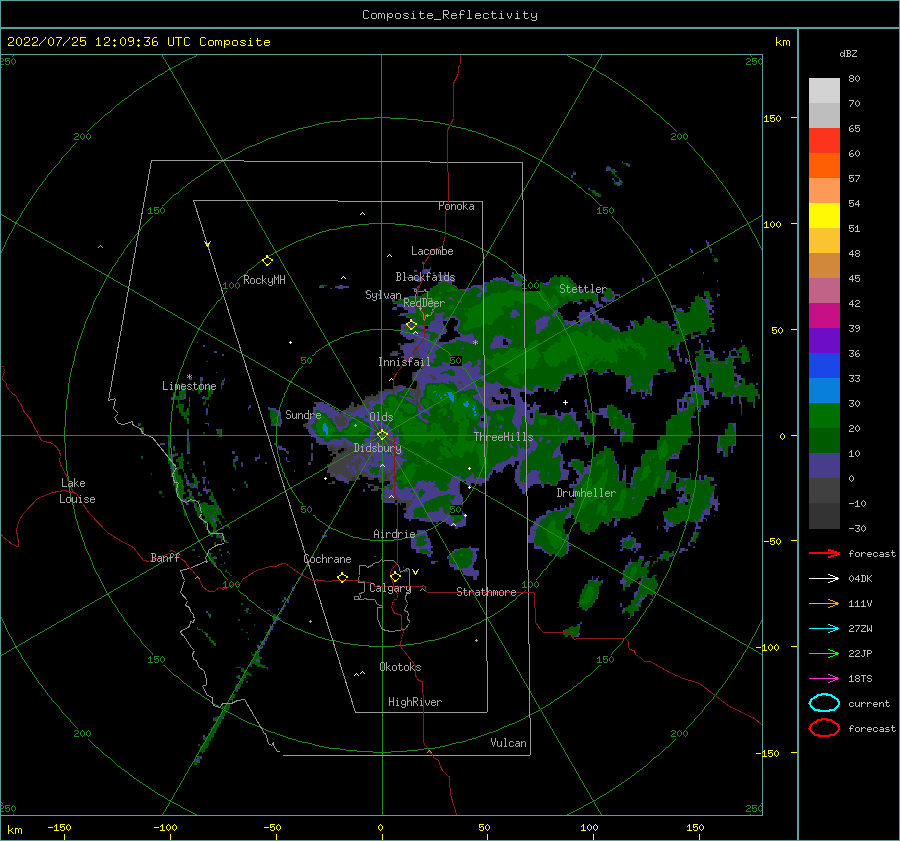Viewport: 900px width, 841px height.
Task: Click the HighRiver city label
Action: [x=415, y=702]
